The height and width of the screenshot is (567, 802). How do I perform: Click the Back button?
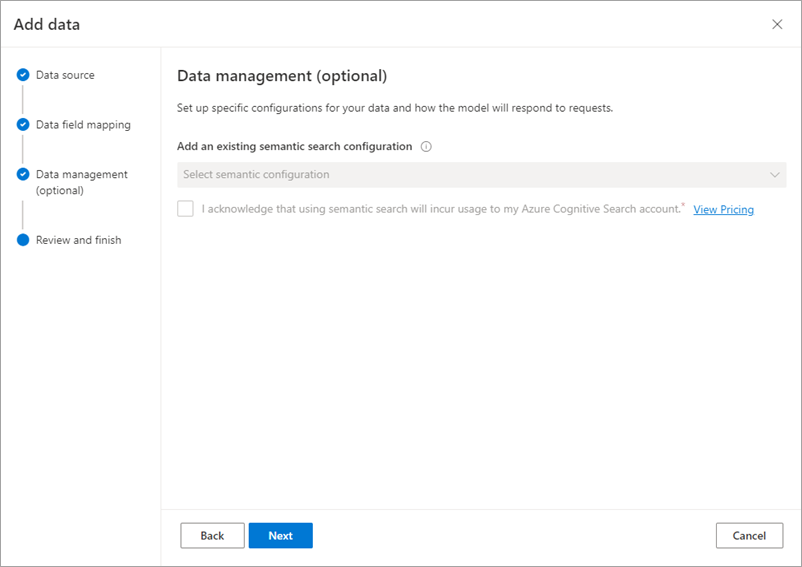click(x=212, y=536)
